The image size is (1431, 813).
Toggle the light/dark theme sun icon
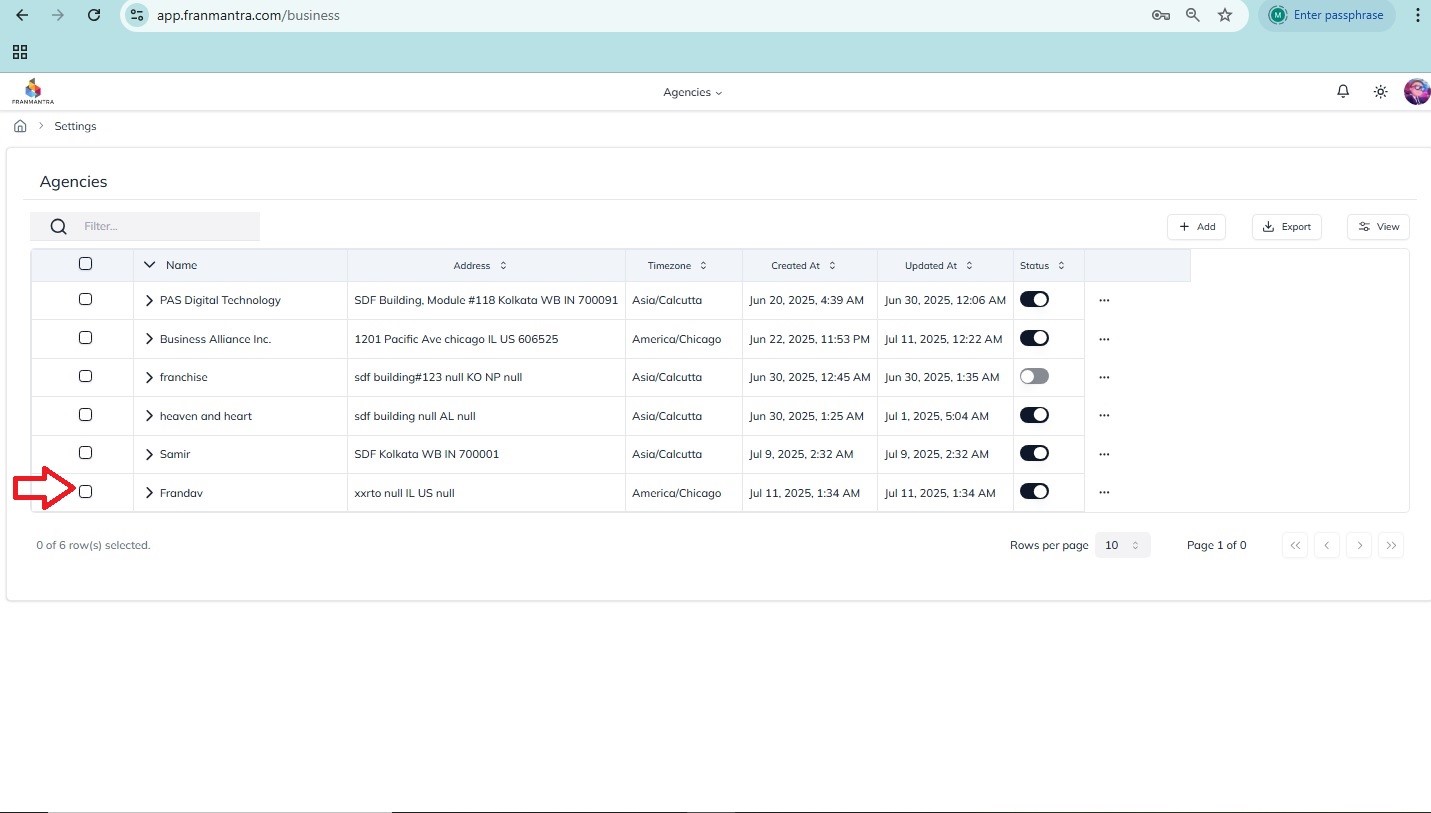[1380, 91]
